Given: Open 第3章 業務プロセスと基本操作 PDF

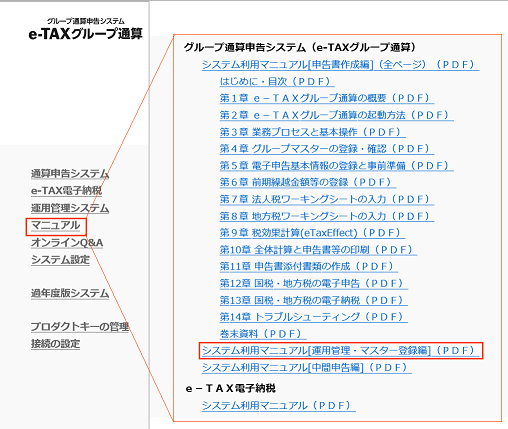Looking at the screenshot, I should pos(312,132).
